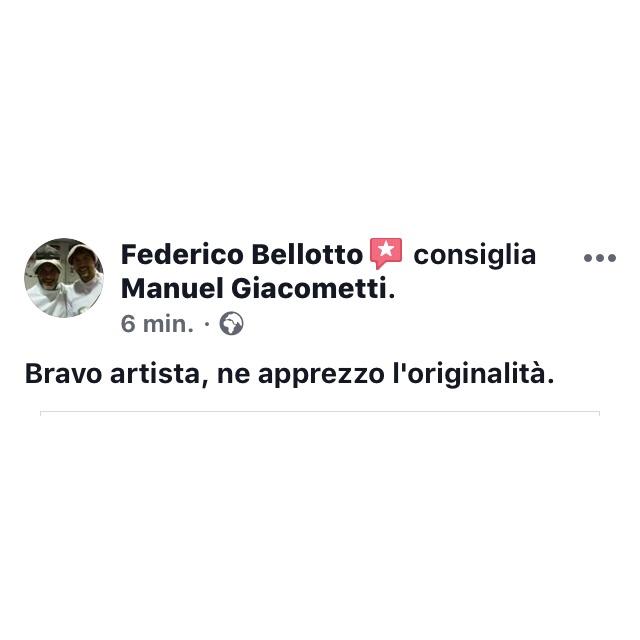Click the surname 'Bellotto' in the header
The width and height of the screenshot is (640, 640).
pyautogui.click(x=307, y=254)
